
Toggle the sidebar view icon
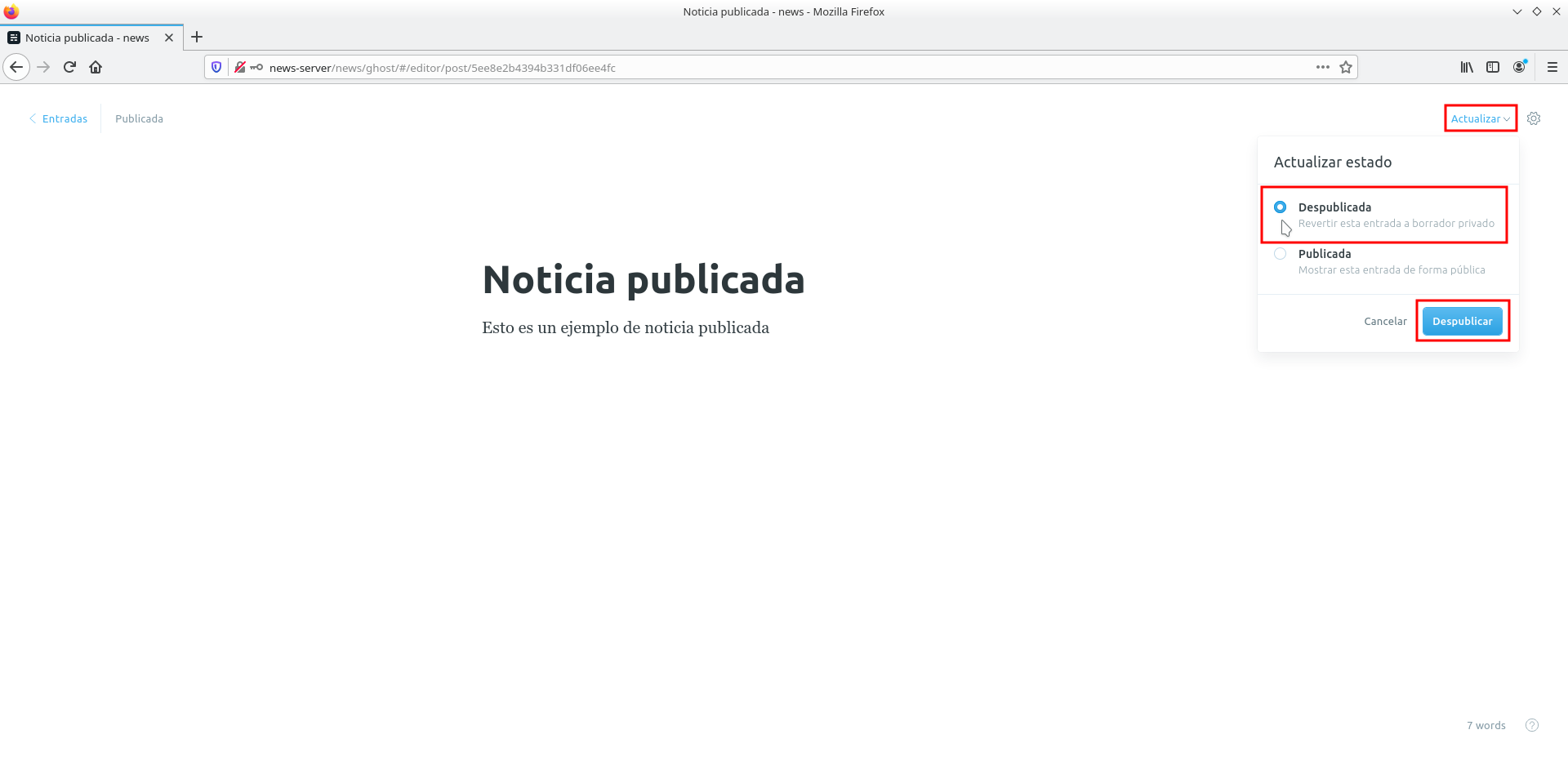point(1493,67)
